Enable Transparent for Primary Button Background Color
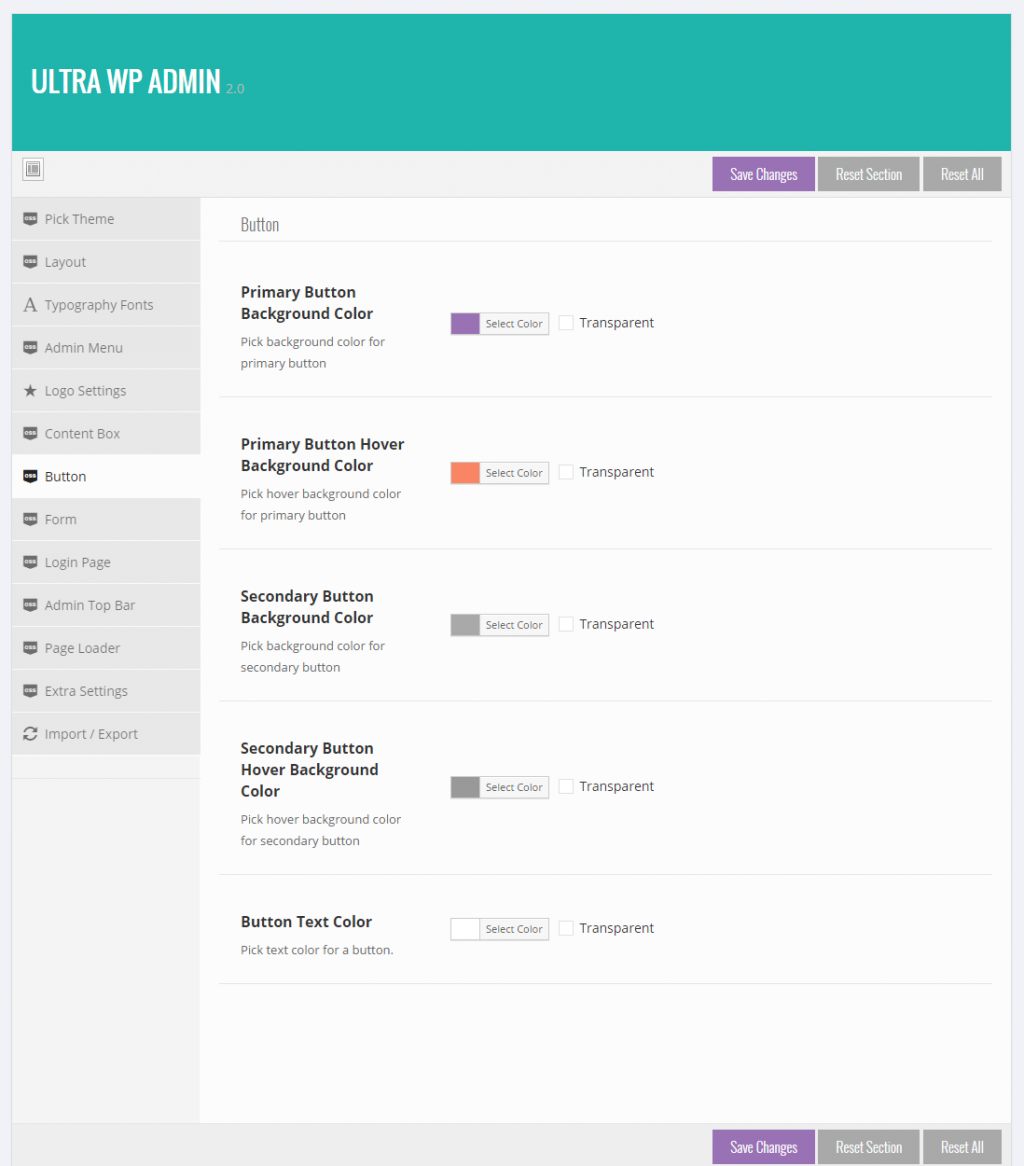This screenshot has width=1024, height=1166. click(x=566, y=323)
